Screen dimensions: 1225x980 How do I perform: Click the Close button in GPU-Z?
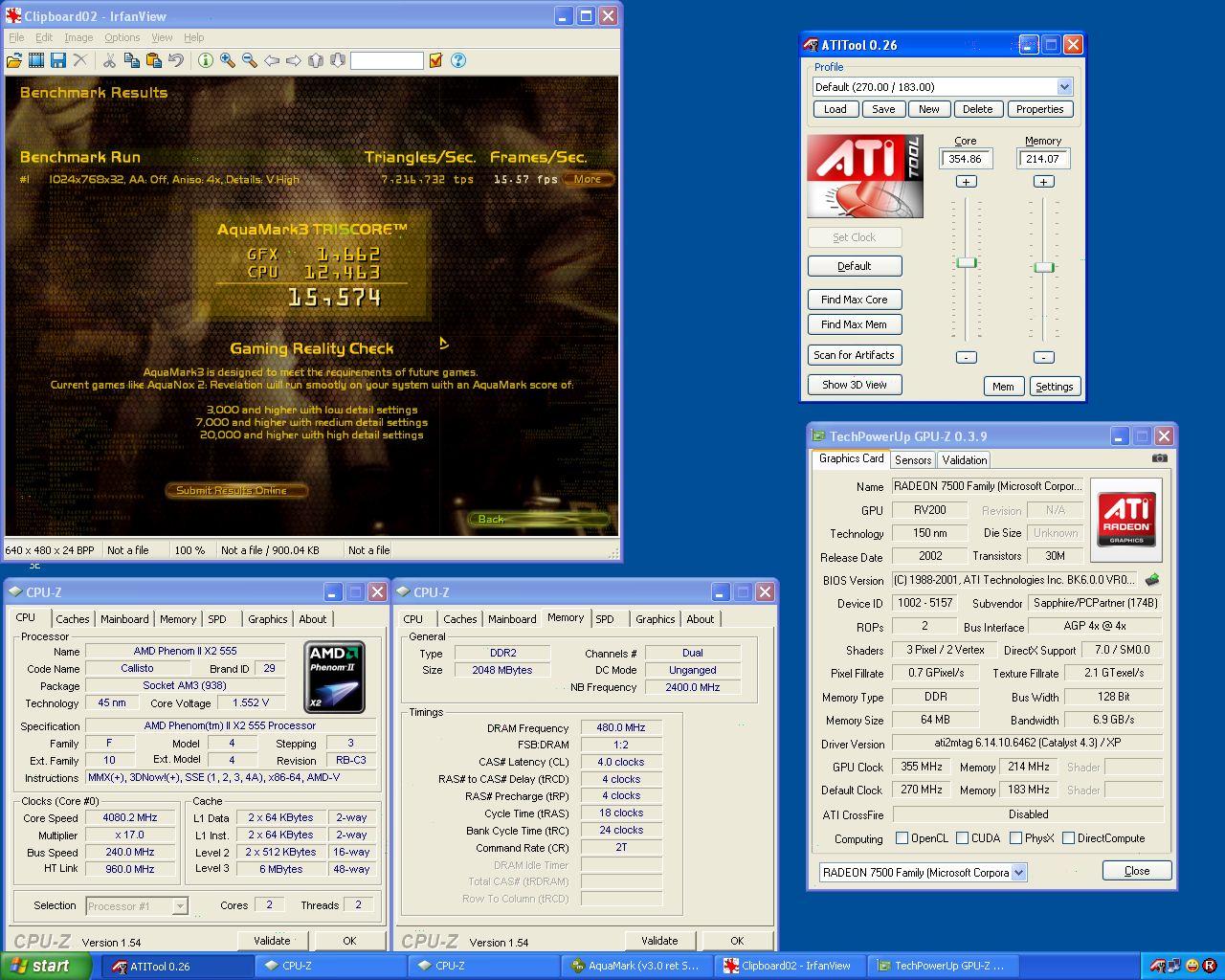click(1137, 871)
